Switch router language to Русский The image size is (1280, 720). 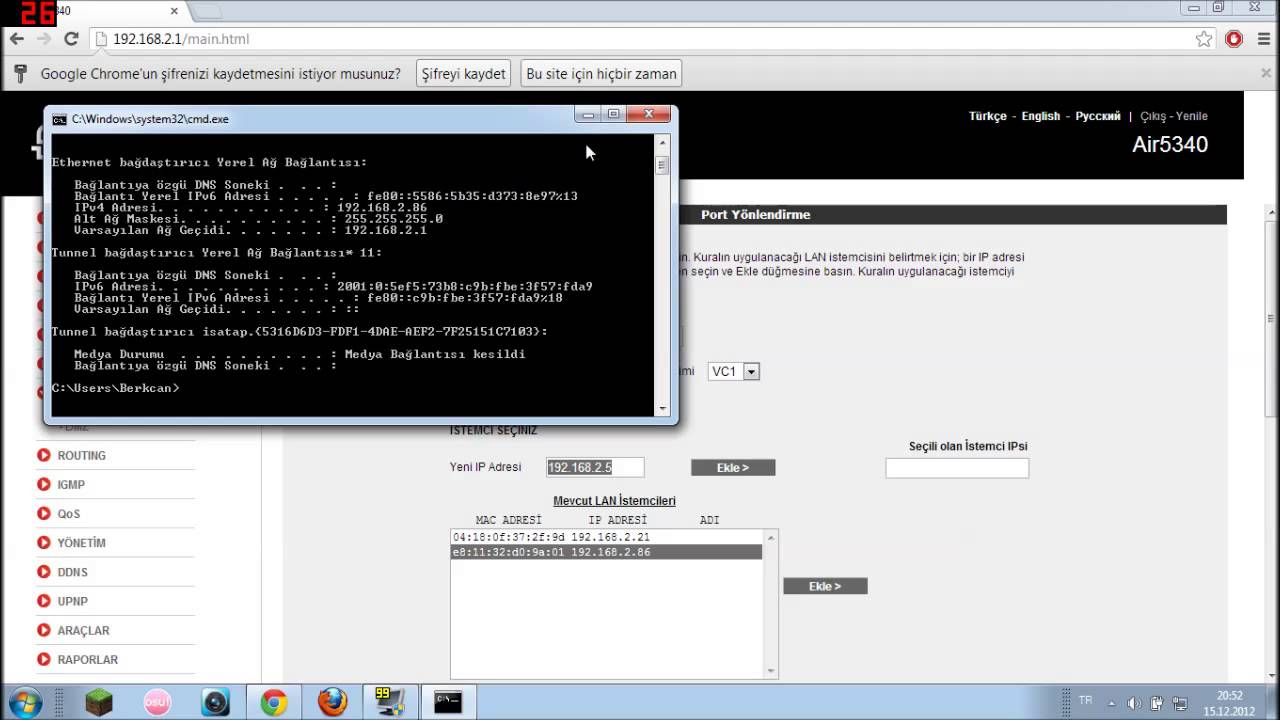click(x=1098, y=116)
